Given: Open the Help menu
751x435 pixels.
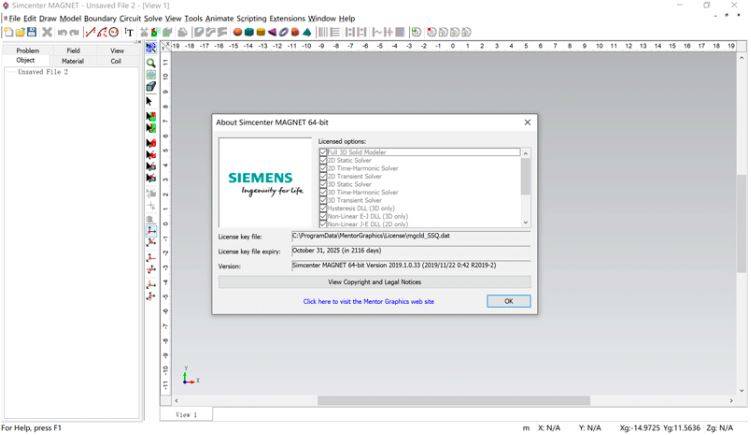Looking at the screenshot, I should point(347,19).
